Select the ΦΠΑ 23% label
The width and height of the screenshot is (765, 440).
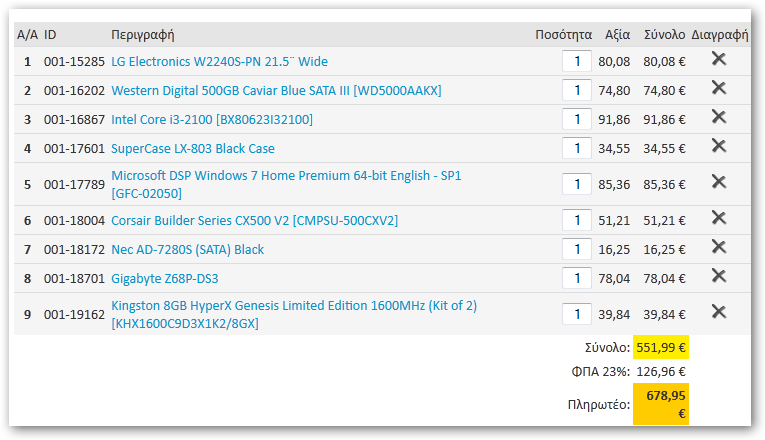point(601,372)
